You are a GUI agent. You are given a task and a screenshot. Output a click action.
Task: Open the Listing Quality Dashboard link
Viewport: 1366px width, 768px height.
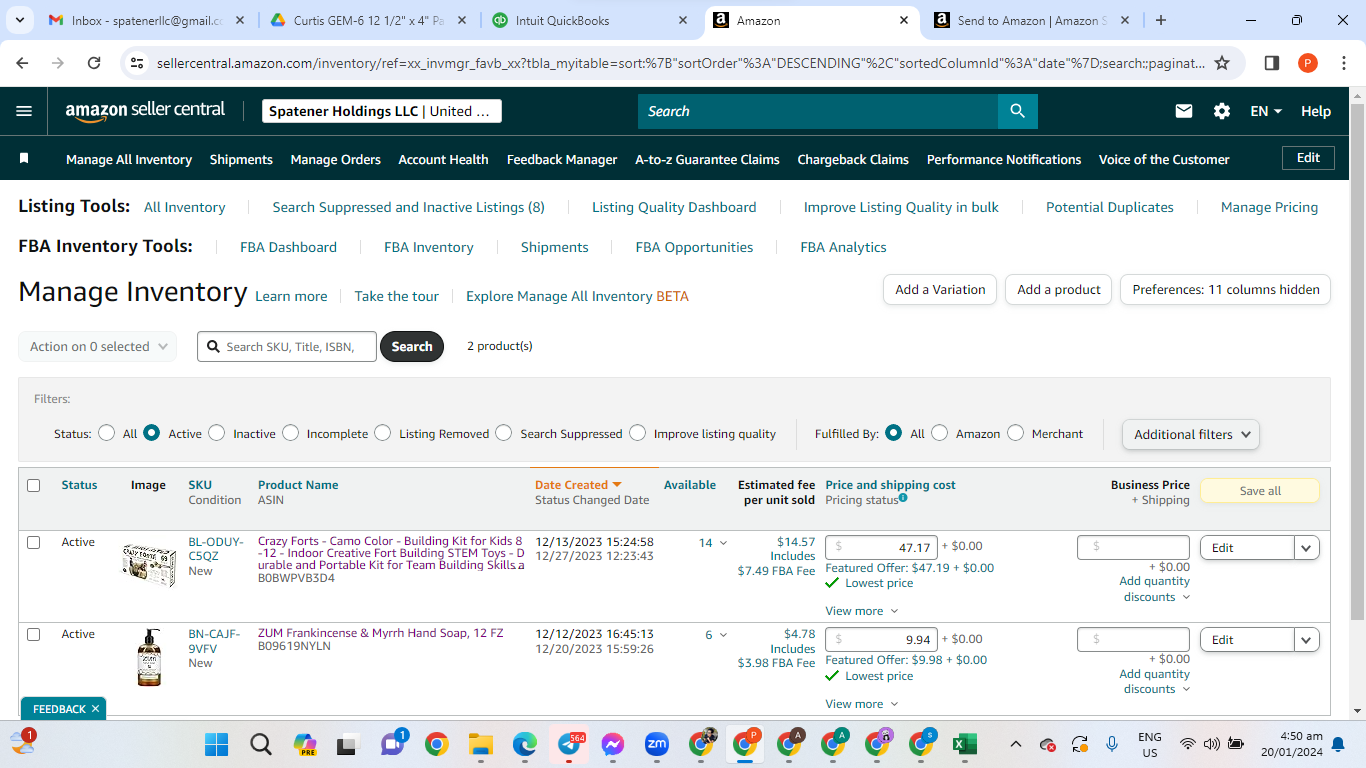pos(674,207)
